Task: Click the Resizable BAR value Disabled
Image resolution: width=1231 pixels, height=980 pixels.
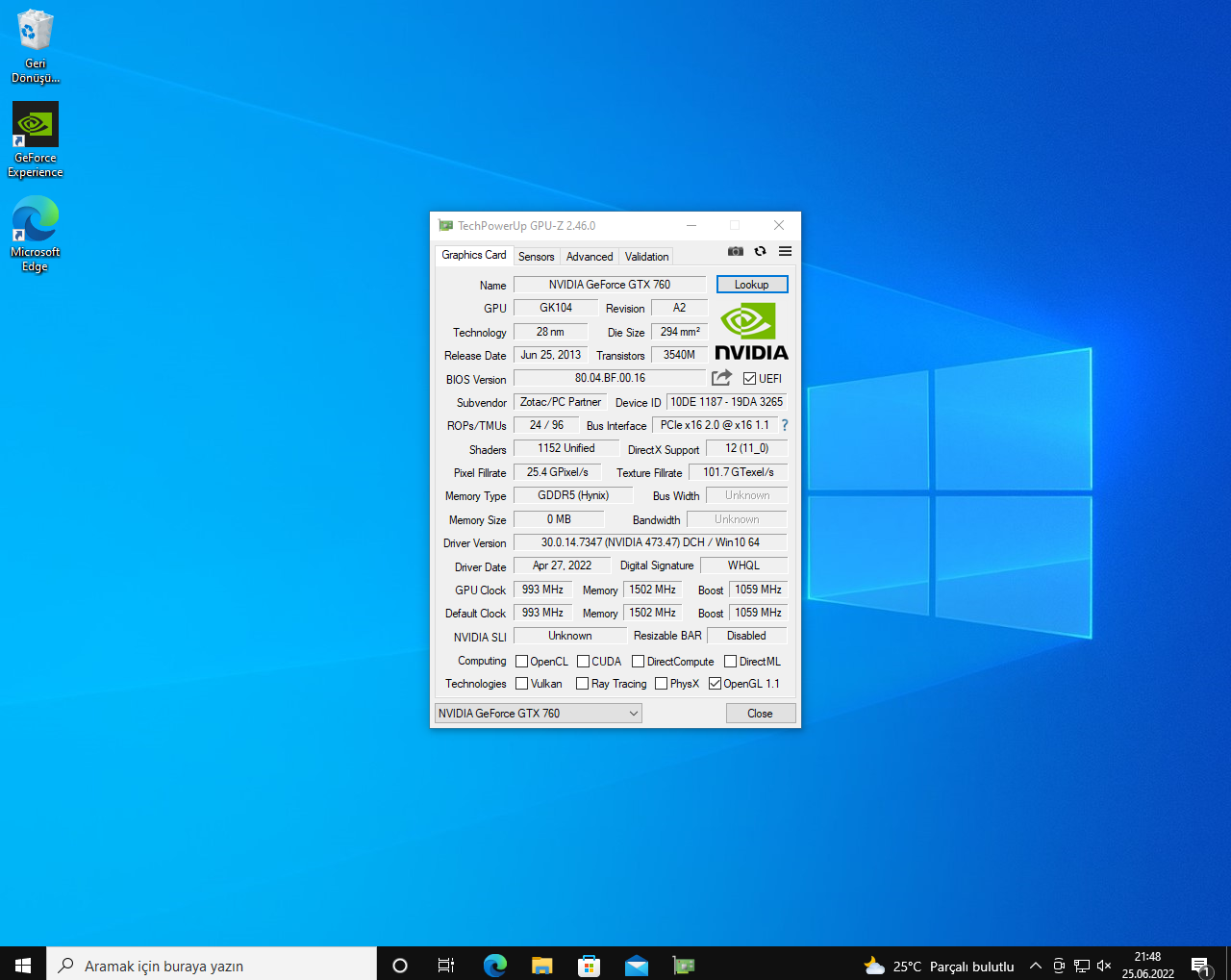Action: pyautogui.click(x=746, y=636)
